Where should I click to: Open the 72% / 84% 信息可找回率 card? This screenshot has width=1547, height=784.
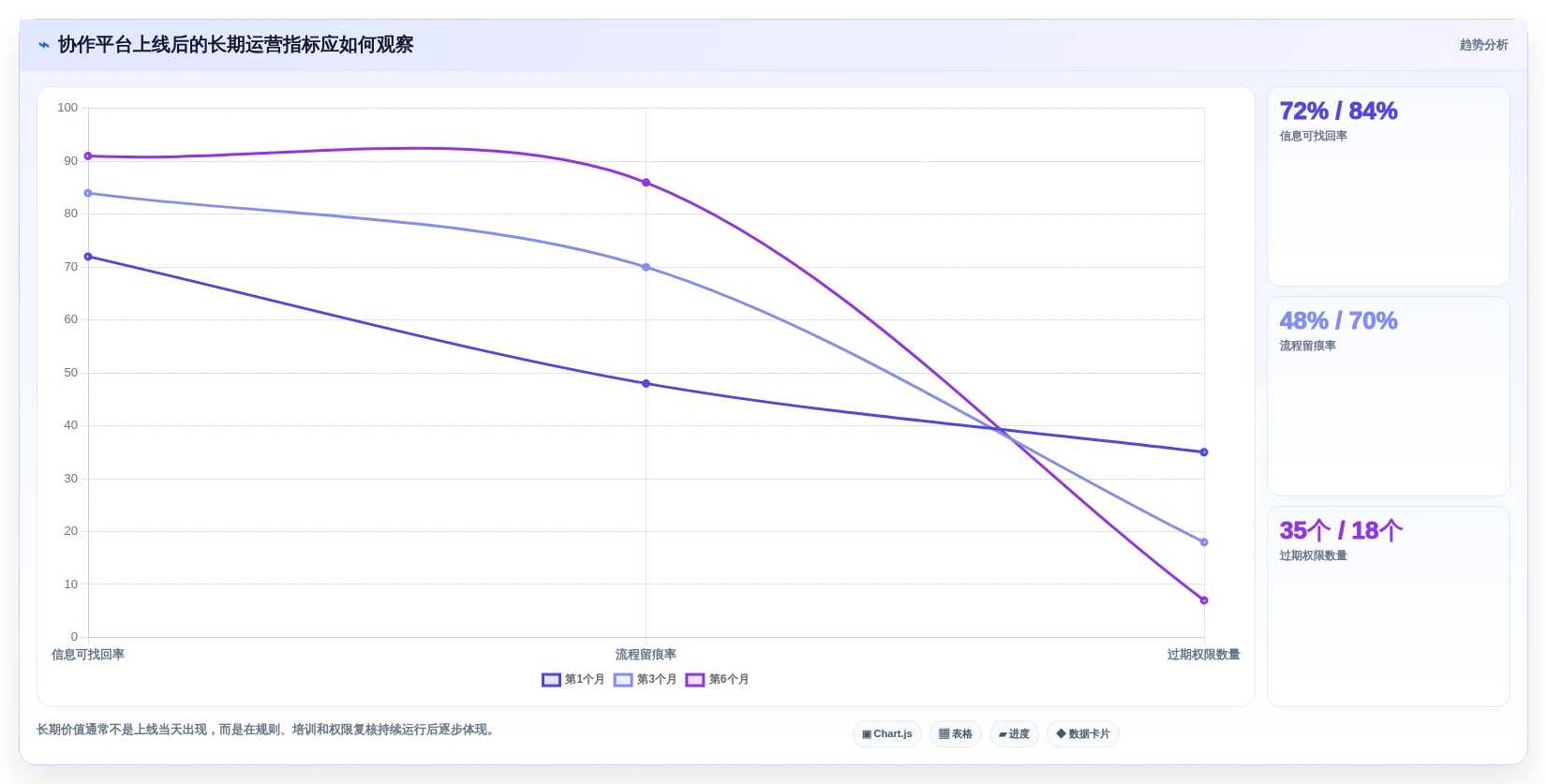click(1388, 186)
